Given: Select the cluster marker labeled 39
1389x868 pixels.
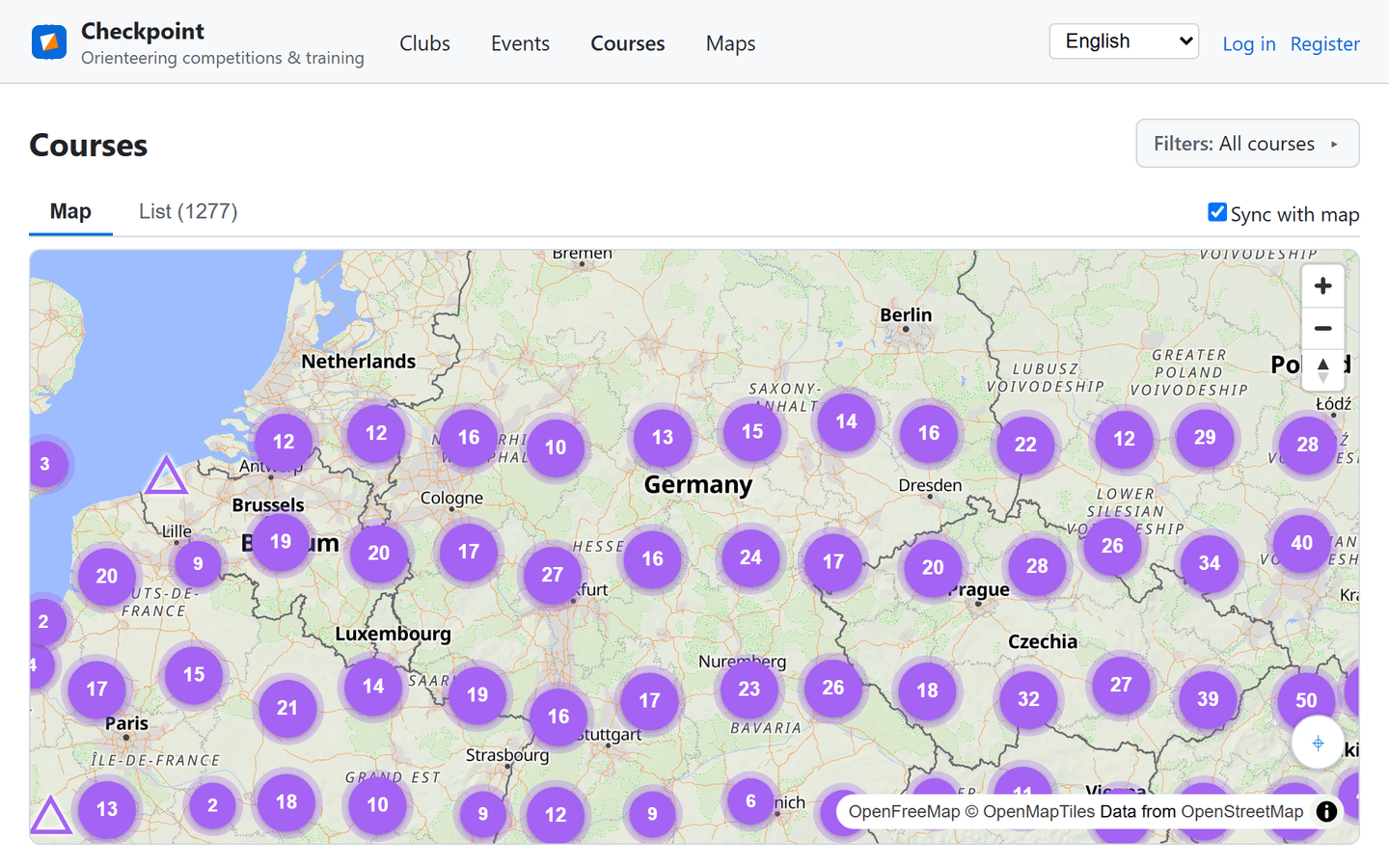Looking at the screenshot, I should pyautogui.click(x=1208, y=699).
